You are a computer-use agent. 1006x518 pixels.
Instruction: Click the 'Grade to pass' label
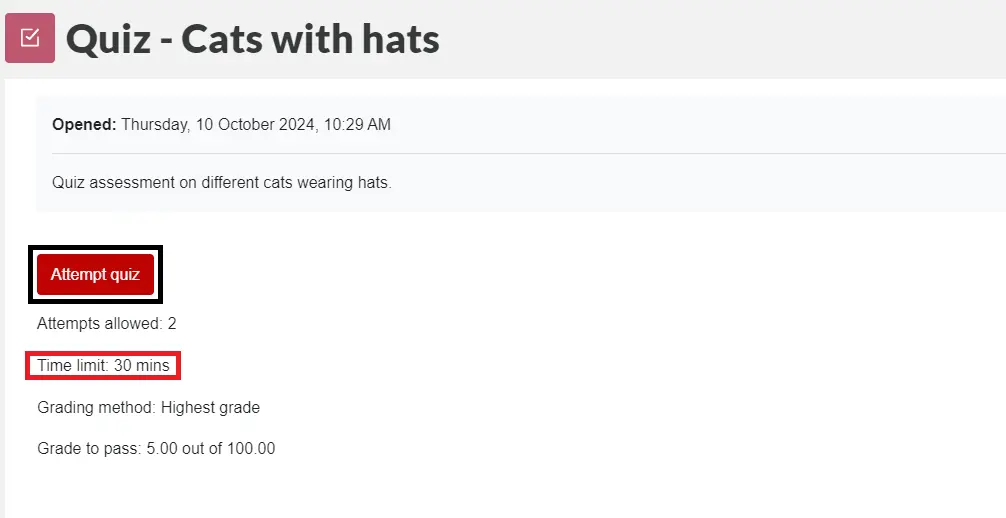click(89, 449)
